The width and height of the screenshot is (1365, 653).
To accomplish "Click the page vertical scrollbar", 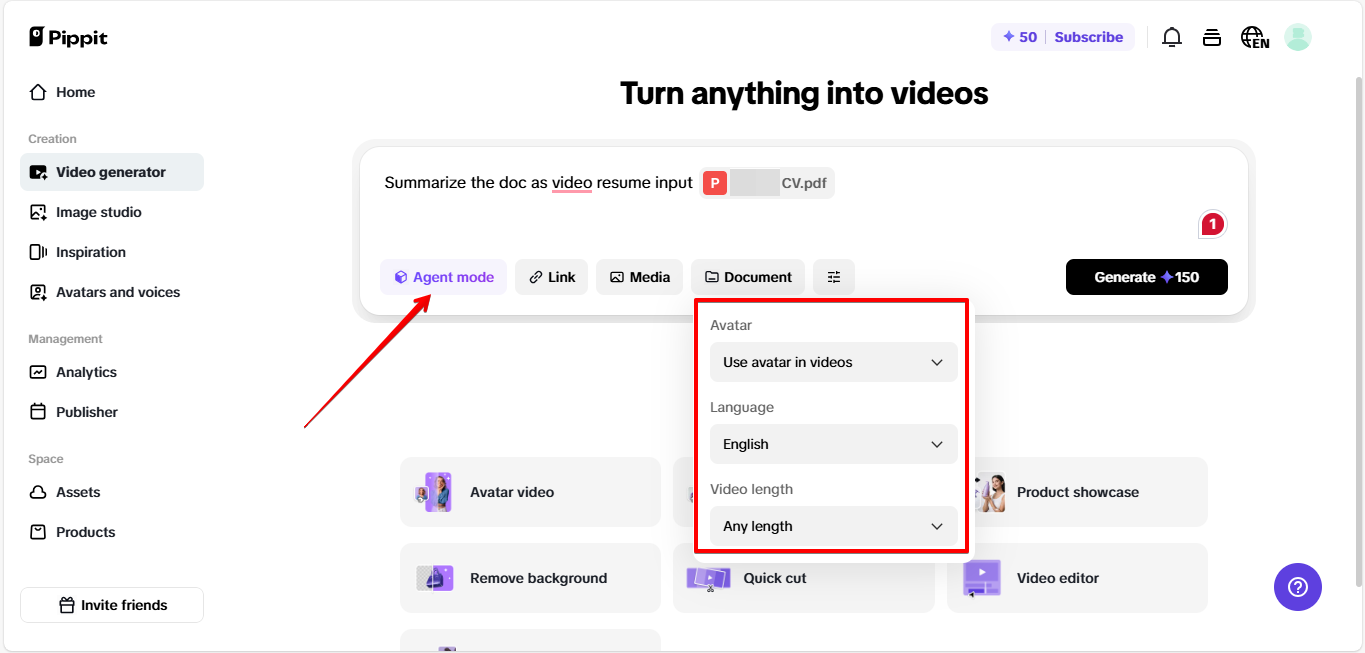I will tap(1358, 330).
